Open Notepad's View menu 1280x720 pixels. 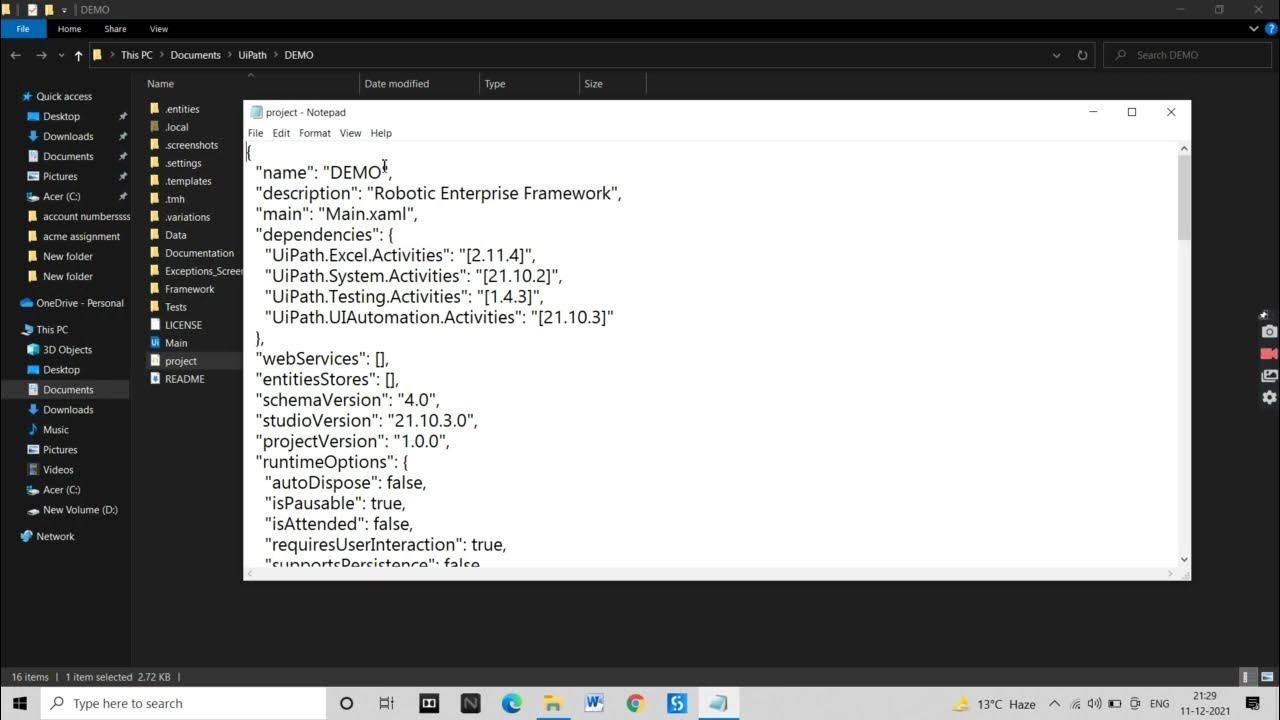(350, 133)
